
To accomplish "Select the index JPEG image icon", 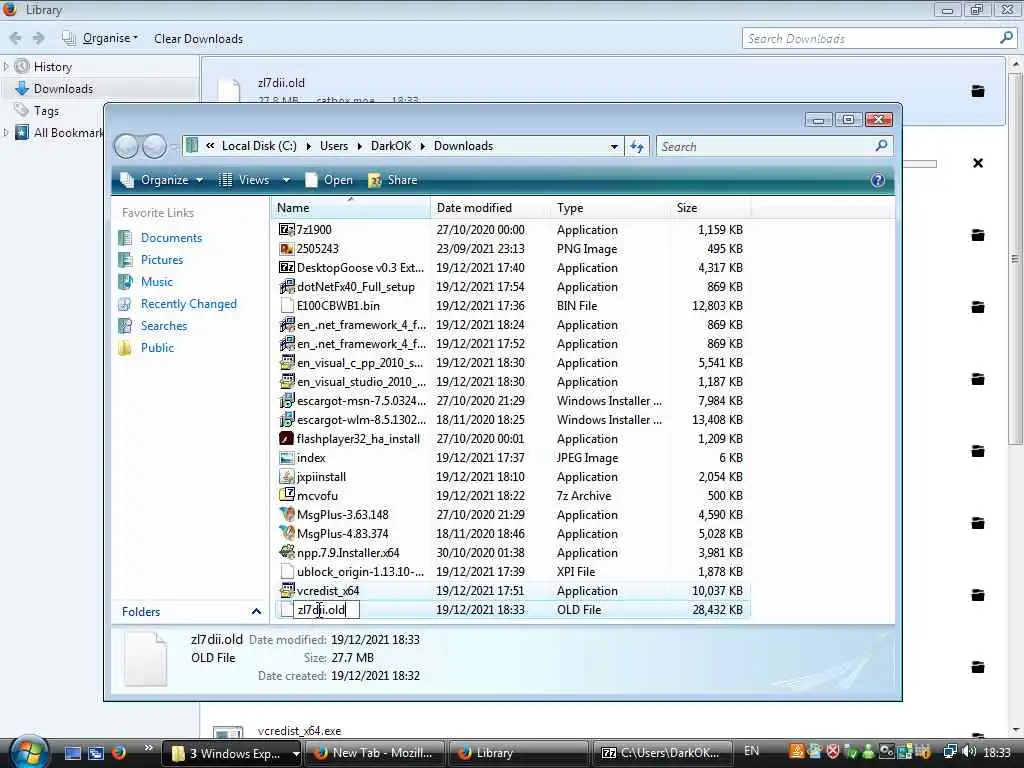I will (x=286, y=457).
